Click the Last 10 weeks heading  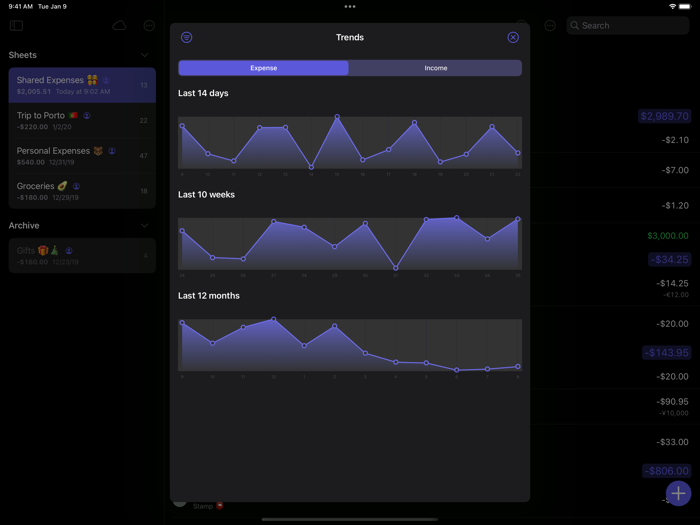(x=206, y=195)
